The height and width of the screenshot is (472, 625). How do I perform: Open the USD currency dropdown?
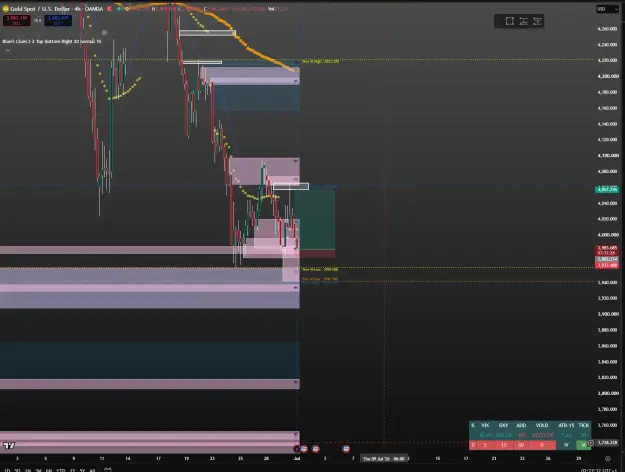coord(607,9)
